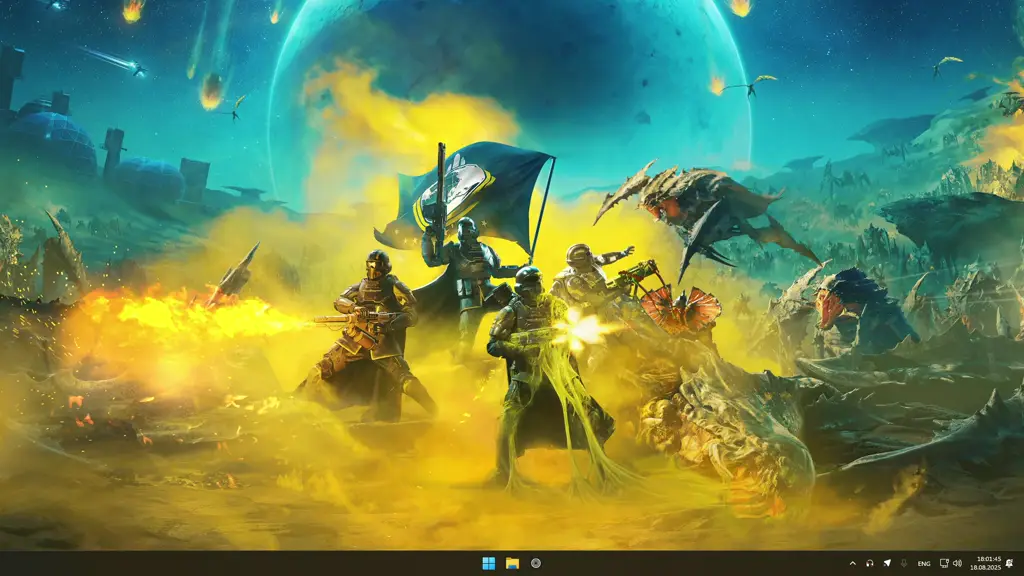Open Telegram from the system tray
Image resolution: width=1024 pixels, height=576 pixels.
(887, 563)
